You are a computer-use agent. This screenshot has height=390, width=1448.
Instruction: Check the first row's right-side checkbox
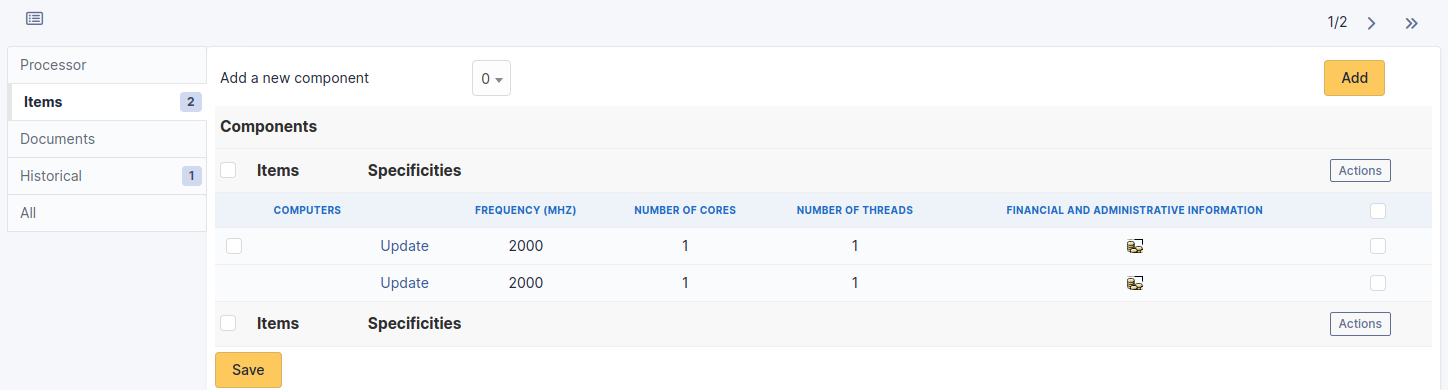click(1378, 246)
